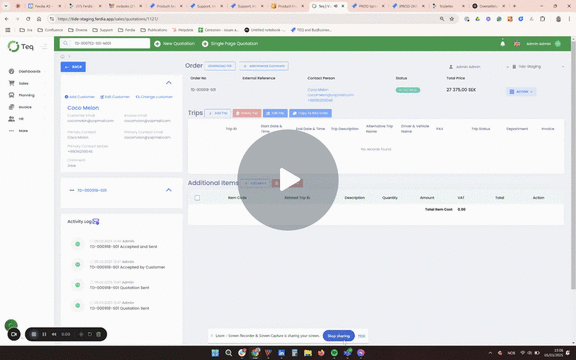Restart the Loom recording

point(90,334)
